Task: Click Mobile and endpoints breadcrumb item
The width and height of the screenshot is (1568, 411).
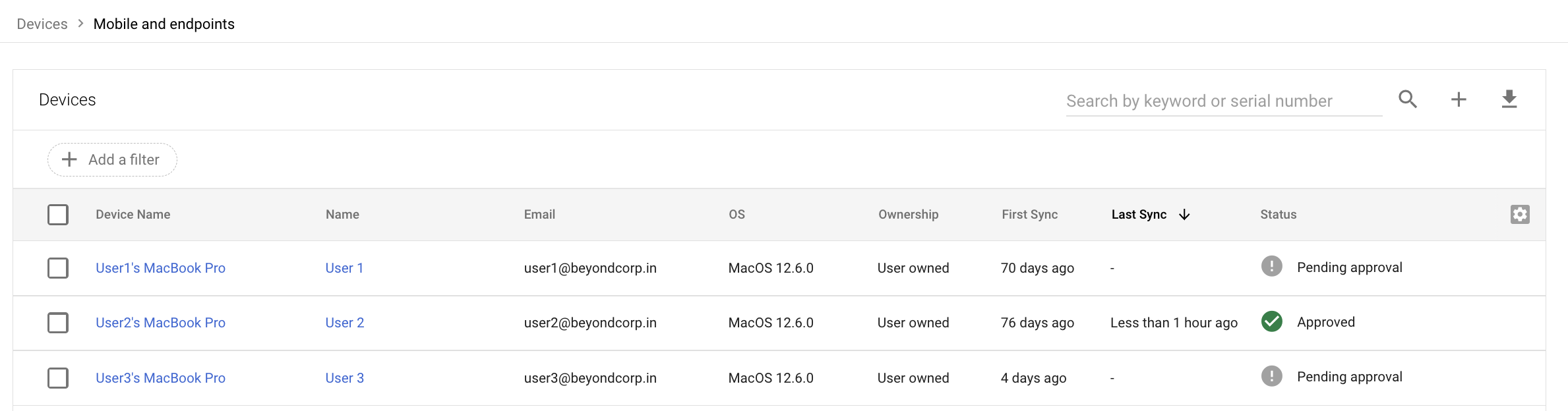Action: pyautogui.click(x=164, y=24)
